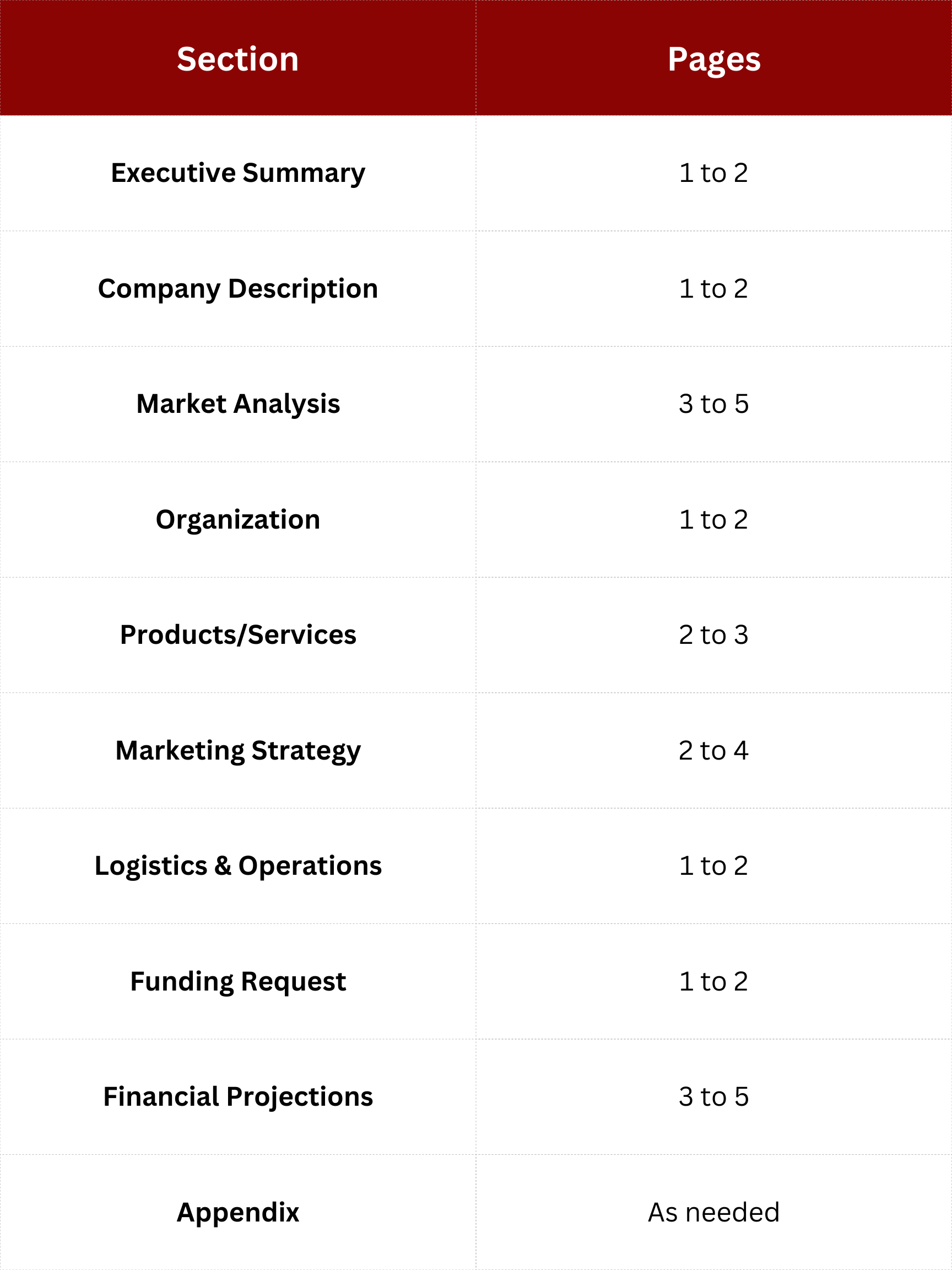Click Financial Projections' 3 to 5 value
The image size is (952, 1270).
tap(713, 1096)
